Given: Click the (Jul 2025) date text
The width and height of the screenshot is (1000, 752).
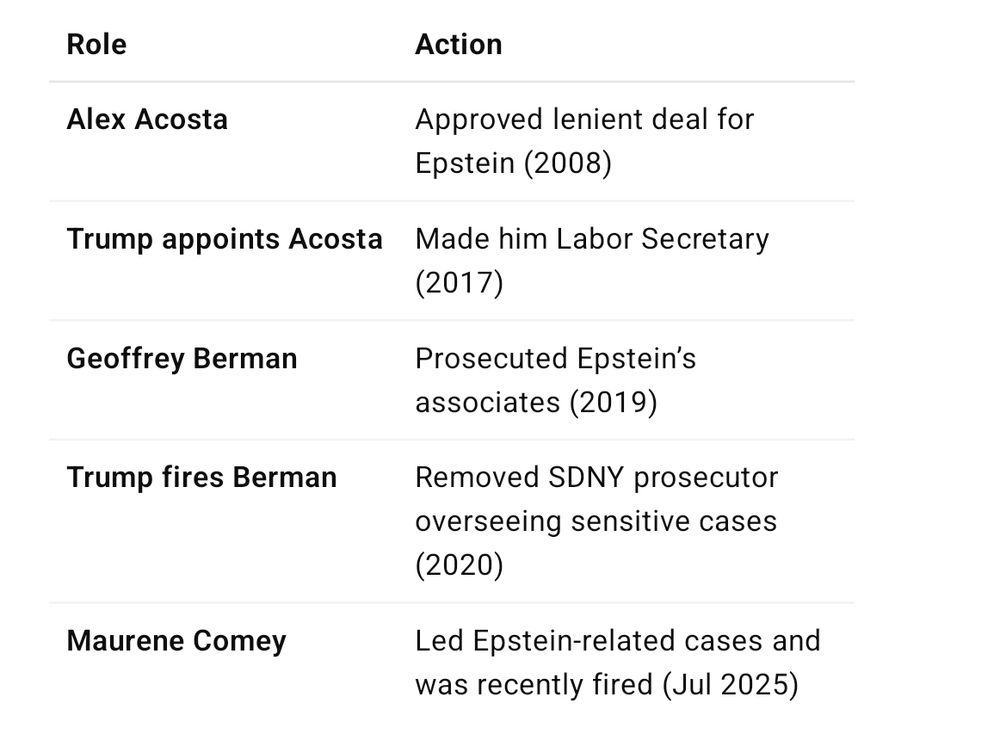Looking at the screenshot, I should coord(730,685).
